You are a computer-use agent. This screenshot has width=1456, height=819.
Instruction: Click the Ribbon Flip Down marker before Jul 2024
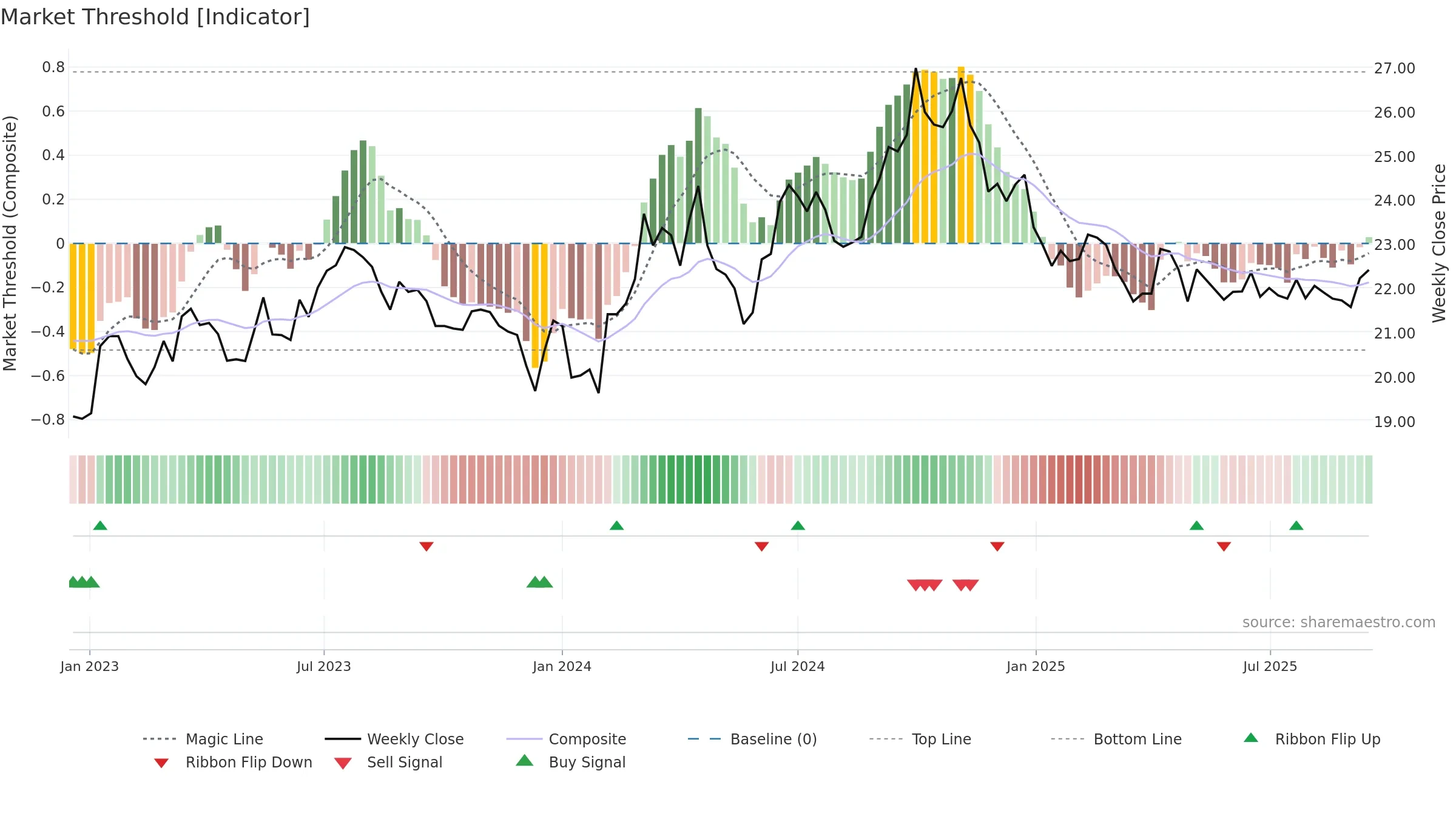click(x=762, y=547)
